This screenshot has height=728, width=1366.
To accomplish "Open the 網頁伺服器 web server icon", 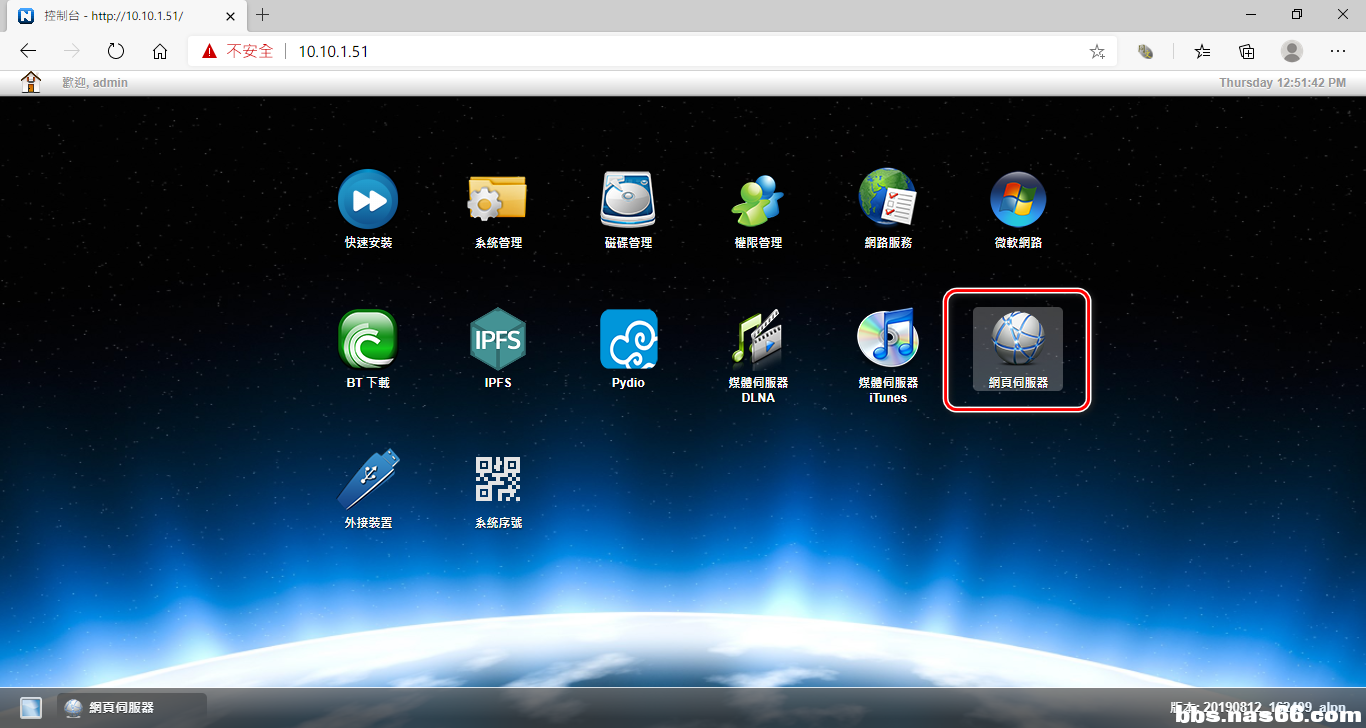I will click(1018, 349).
